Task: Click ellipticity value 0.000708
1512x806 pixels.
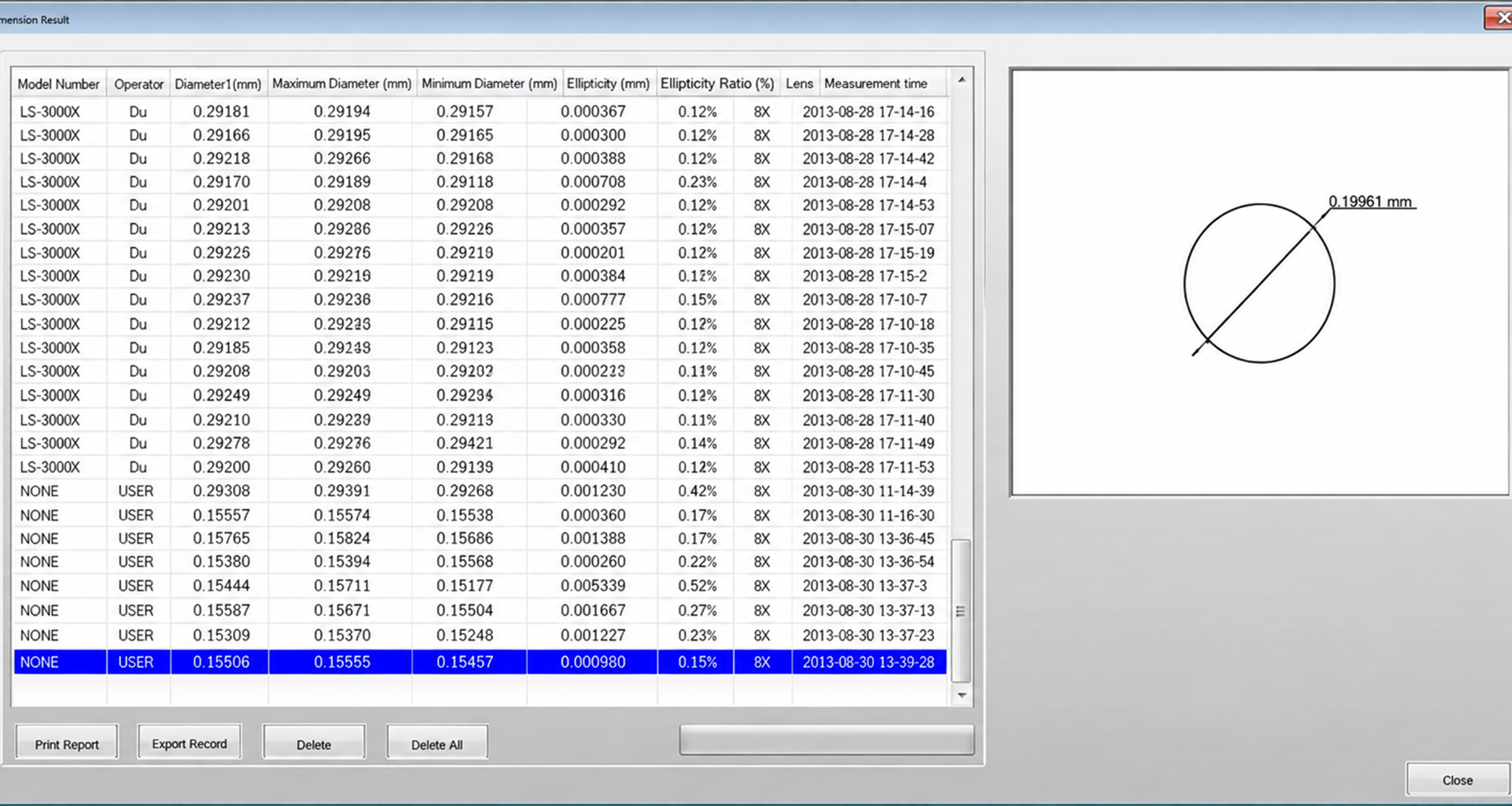Action: (x=593, y=181)
